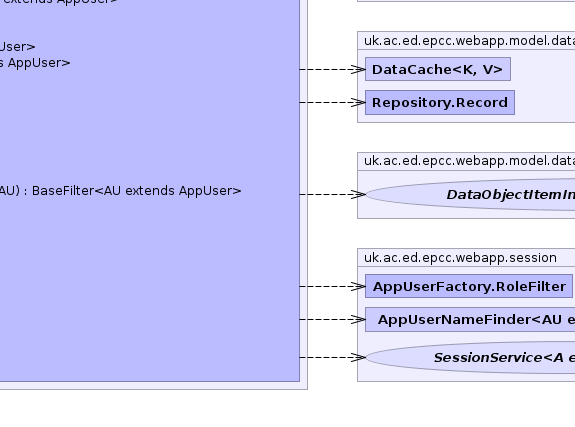This screenshot has height=427, width=575.
Task: Click arrowhead pointing to SessionService ellipse
Action: click(358, 358)
